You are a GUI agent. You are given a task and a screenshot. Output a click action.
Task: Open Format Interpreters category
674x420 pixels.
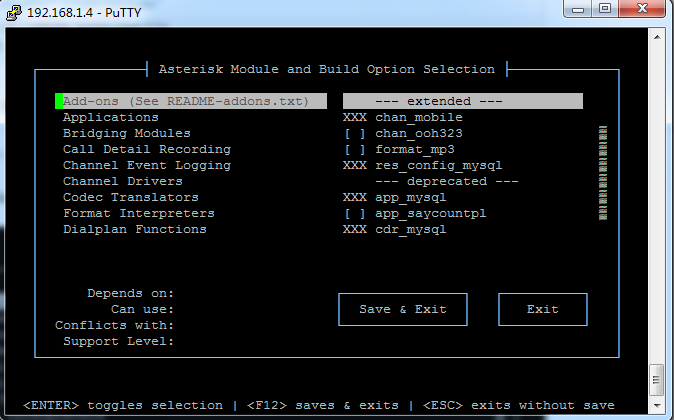[139, 213]
